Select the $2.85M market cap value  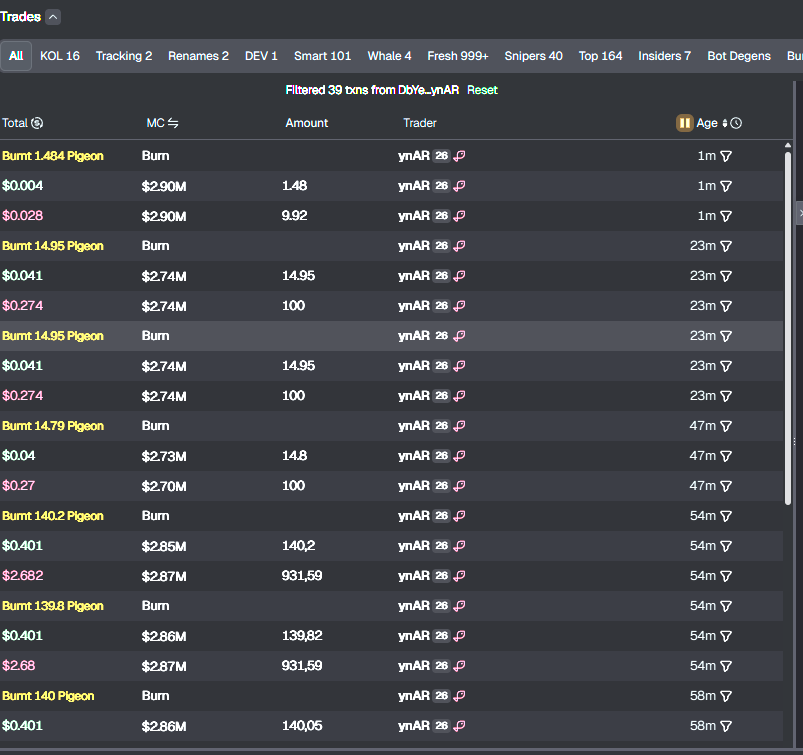coord(164,546)
